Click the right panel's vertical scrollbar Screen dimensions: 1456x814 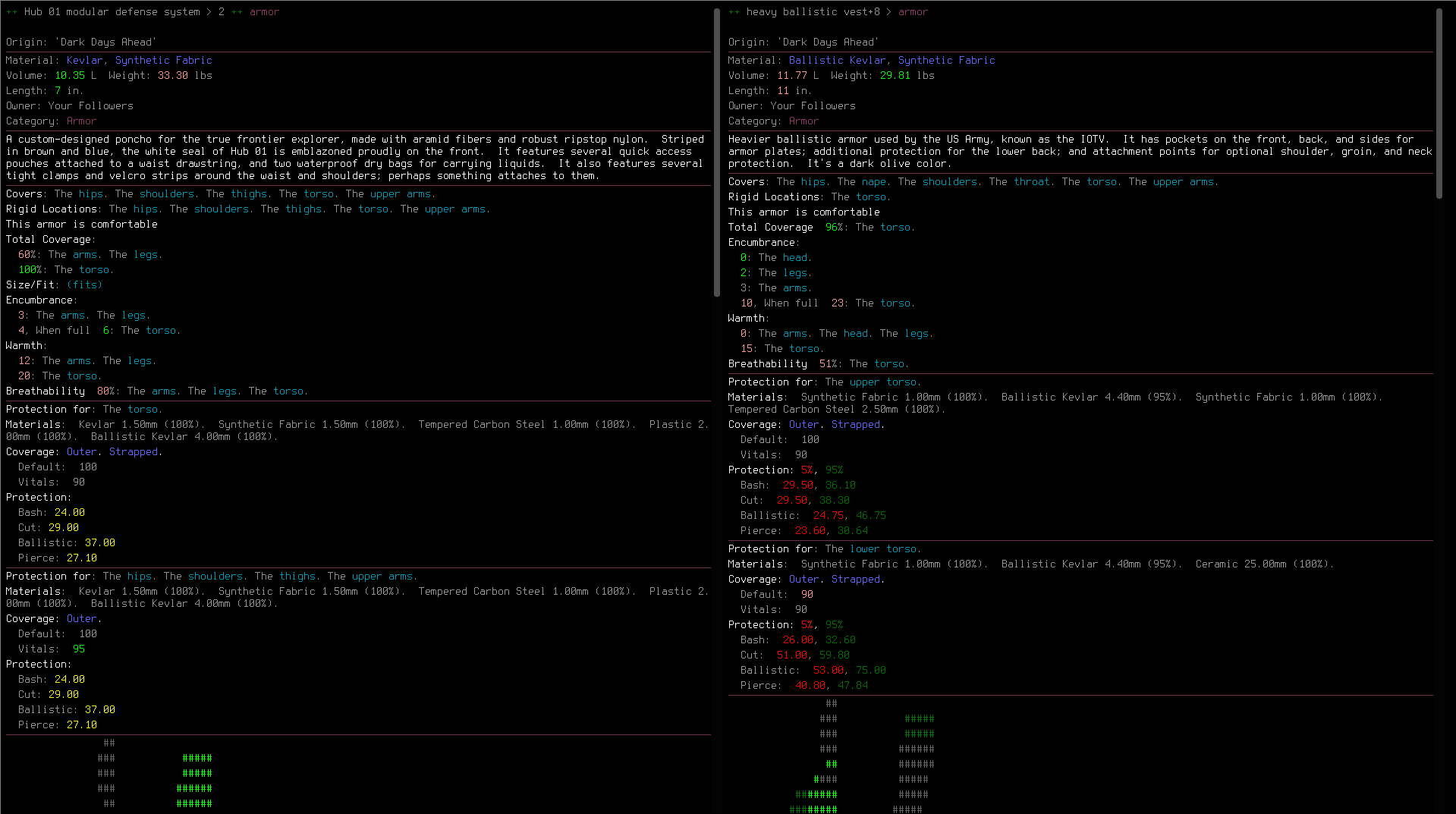click(x=1439, y=103)
